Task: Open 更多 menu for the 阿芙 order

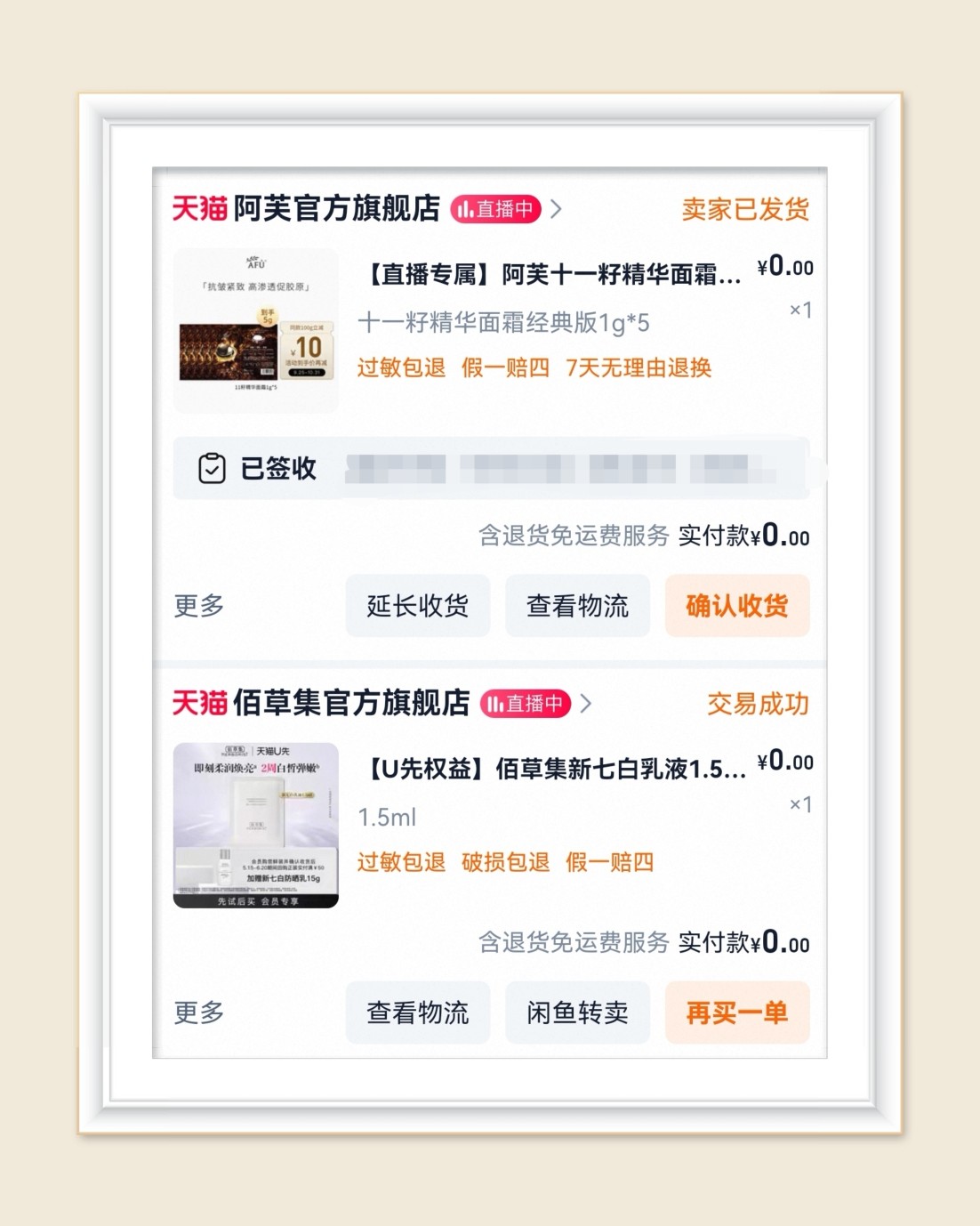Action: coord(199,606)
